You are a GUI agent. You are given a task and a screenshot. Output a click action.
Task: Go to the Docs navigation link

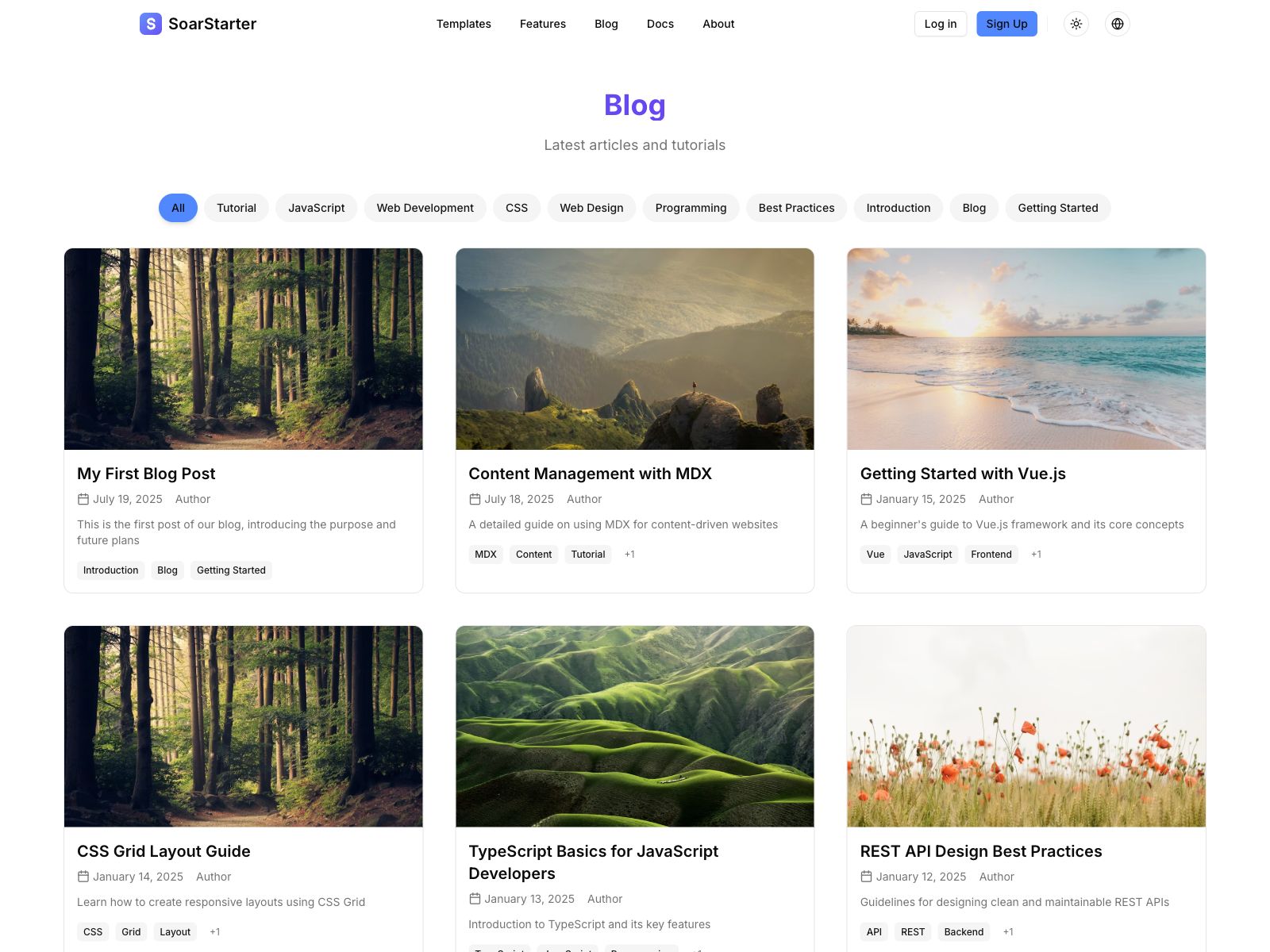click(x=660, y=24)
